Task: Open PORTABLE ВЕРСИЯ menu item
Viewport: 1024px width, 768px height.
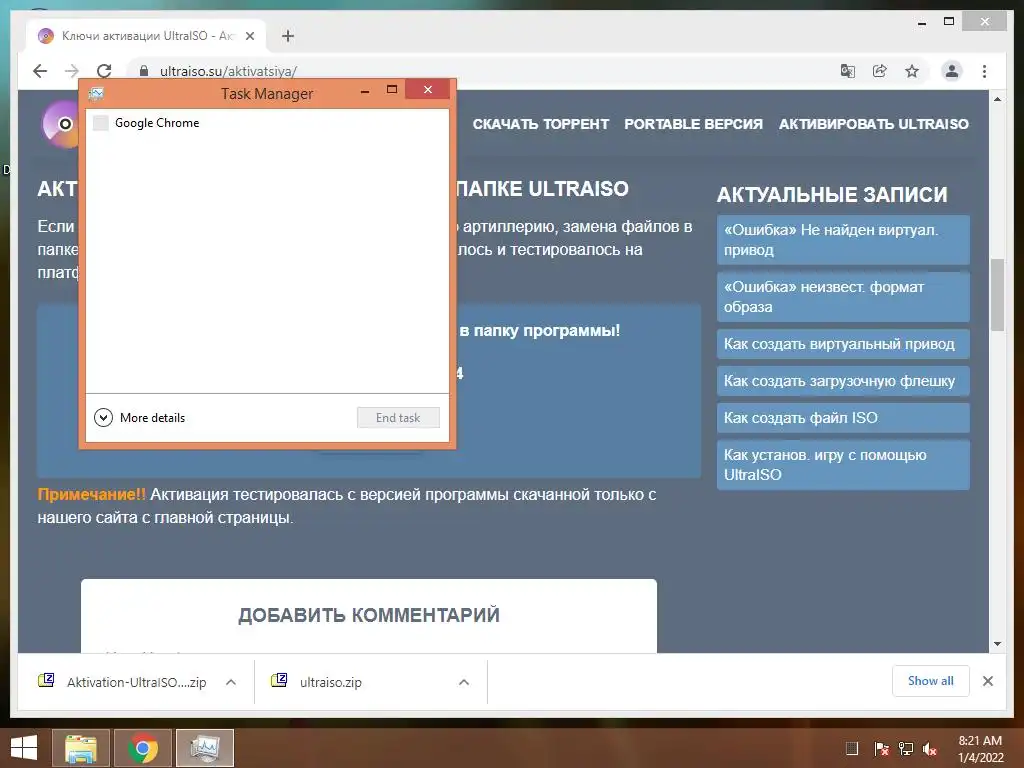Action: coord(694,124)
